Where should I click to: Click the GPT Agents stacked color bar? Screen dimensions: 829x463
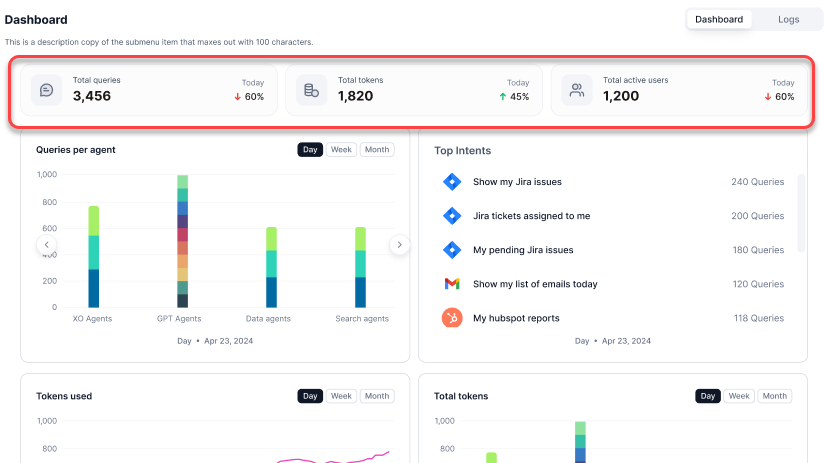click(182, 241)
